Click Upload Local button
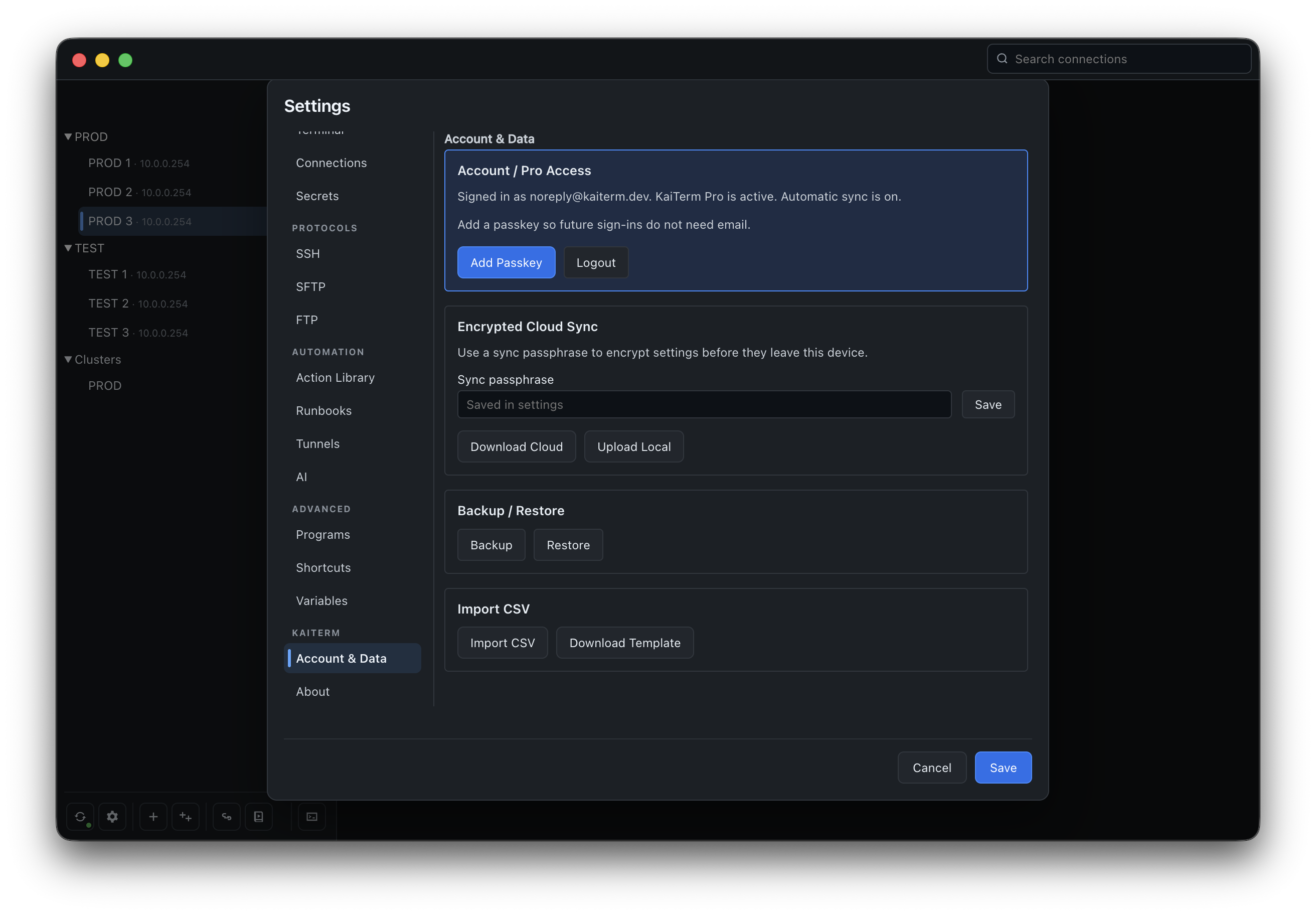Image resolution: width=1316 pixels, height=915 pixels. (x=633, y=446)
